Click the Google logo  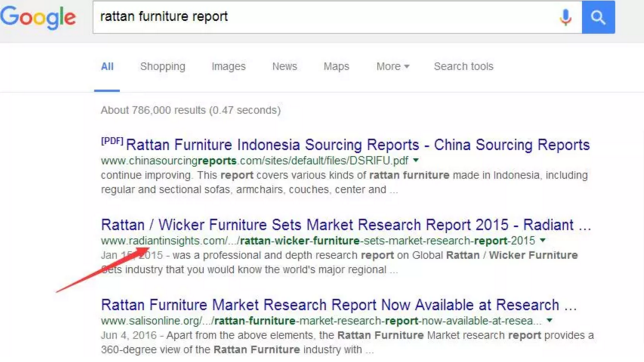tap(38, 17)
